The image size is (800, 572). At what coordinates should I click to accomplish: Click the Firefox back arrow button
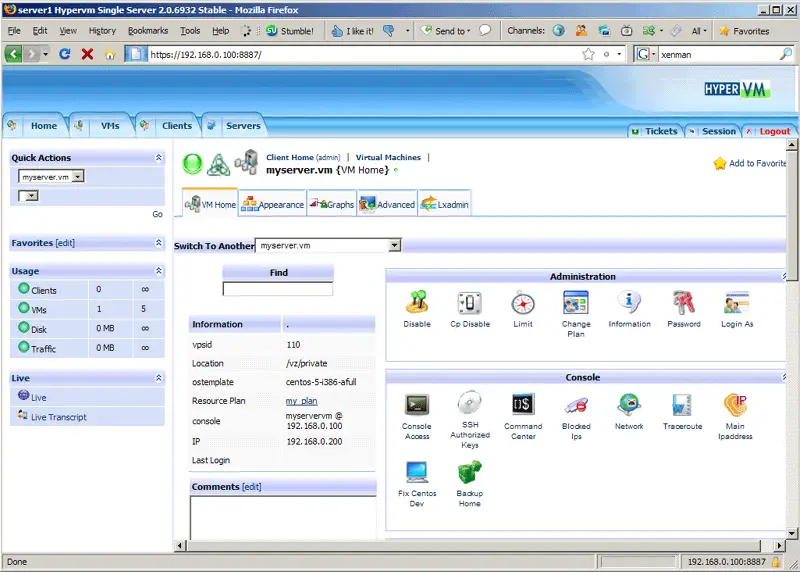14,54
